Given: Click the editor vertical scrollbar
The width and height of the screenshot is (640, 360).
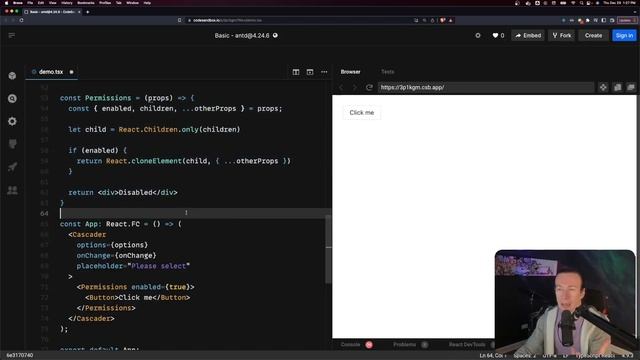Looking at the screenshot, I should 328,249.
